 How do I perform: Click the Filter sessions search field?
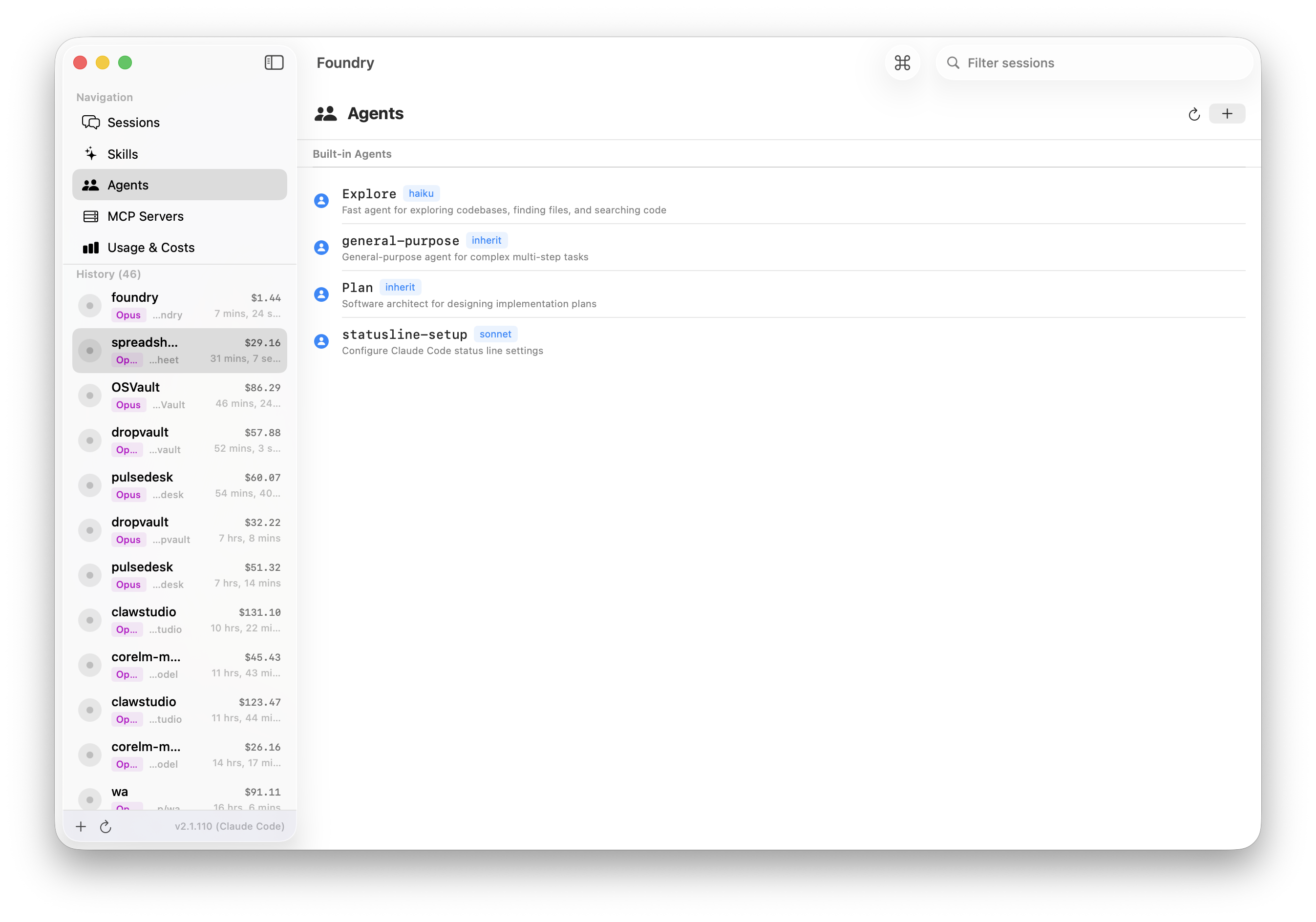tap(1089, 63)
